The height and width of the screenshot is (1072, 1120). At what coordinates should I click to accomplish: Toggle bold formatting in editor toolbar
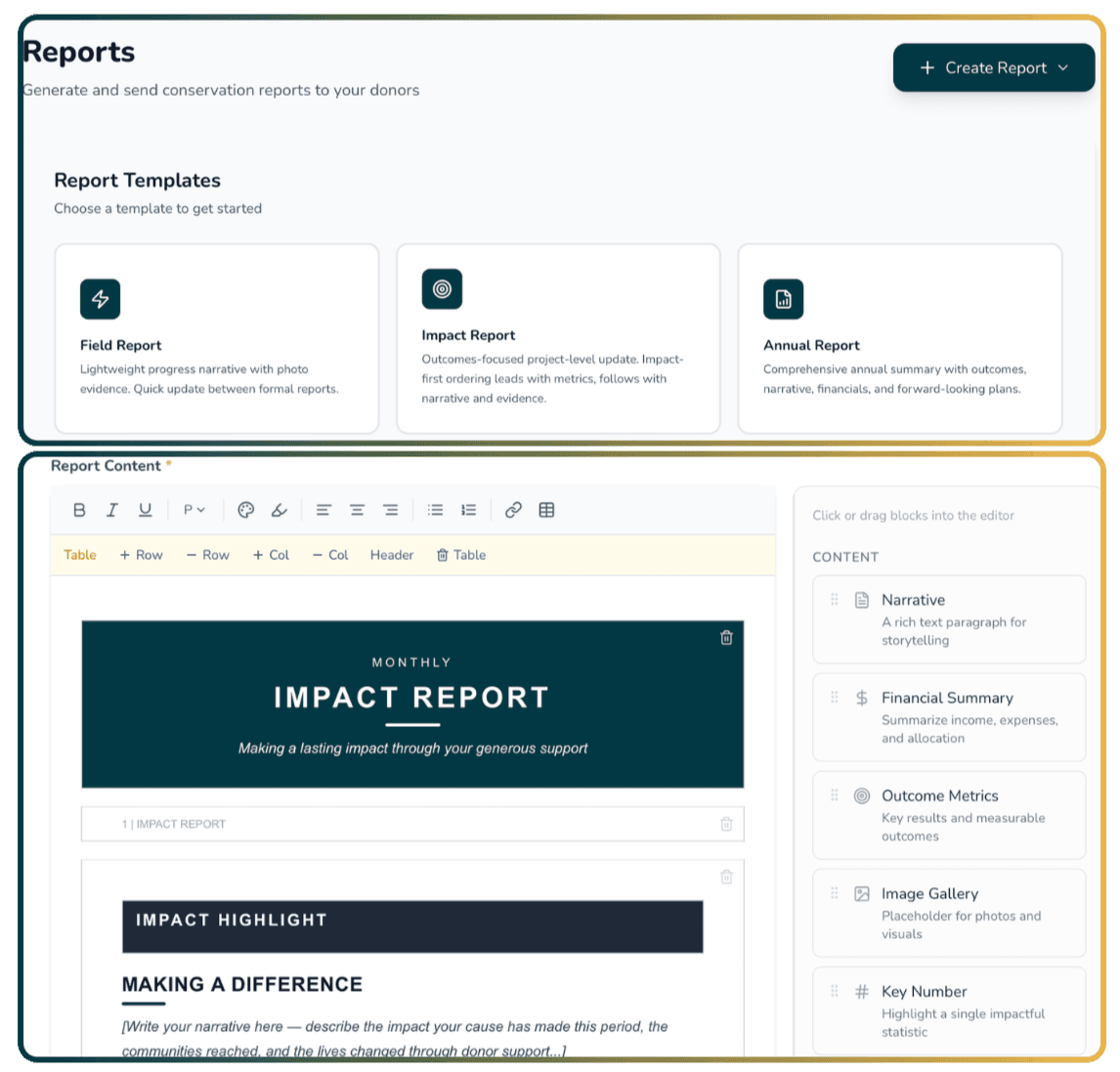pos(79,510)
